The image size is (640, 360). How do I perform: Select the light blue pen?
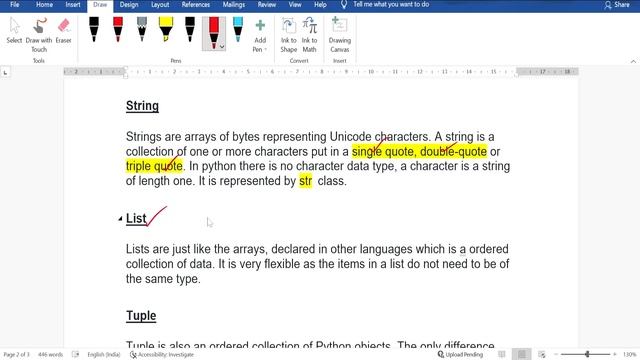pyautogui.click(x=238, y=29)
